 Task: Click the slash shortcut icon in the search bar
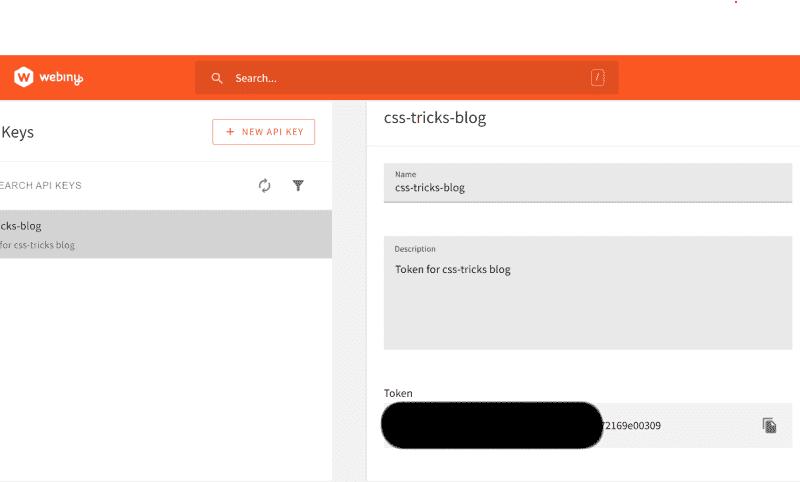tap(597, 78)
